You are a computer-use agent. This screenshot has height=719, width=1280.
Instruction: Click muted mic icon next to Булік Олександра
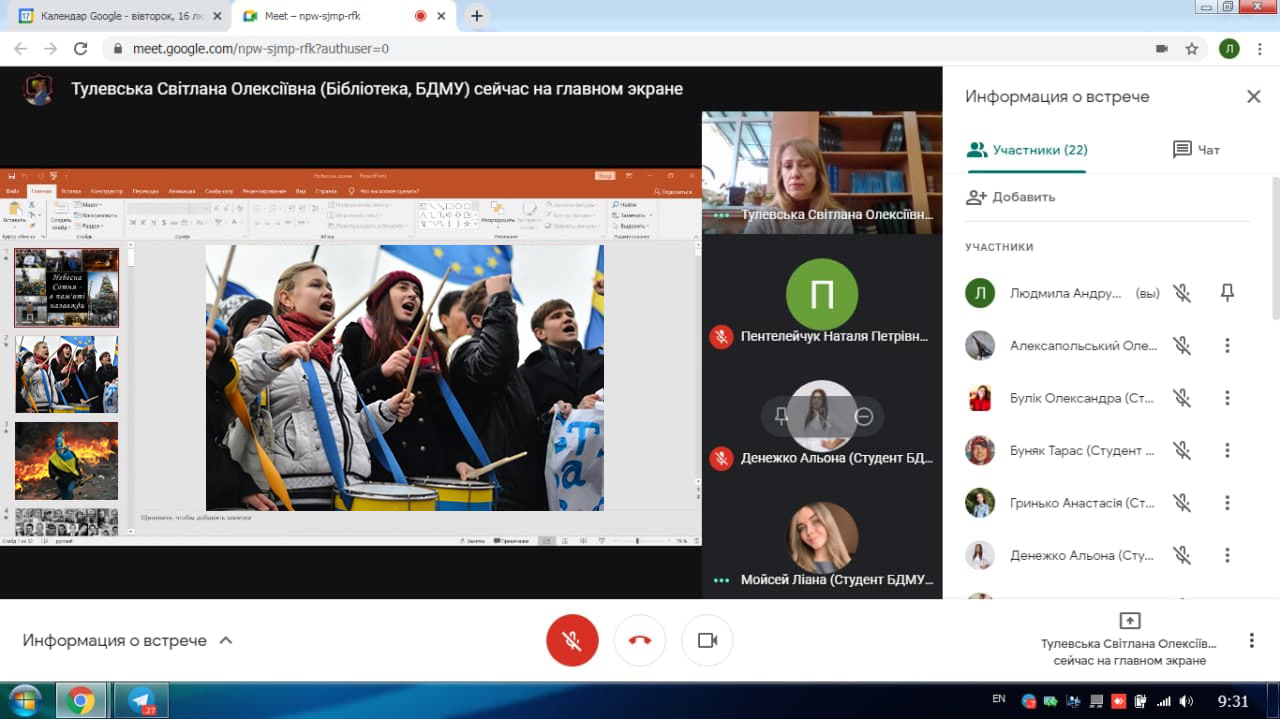click(x=1182, y=398)
